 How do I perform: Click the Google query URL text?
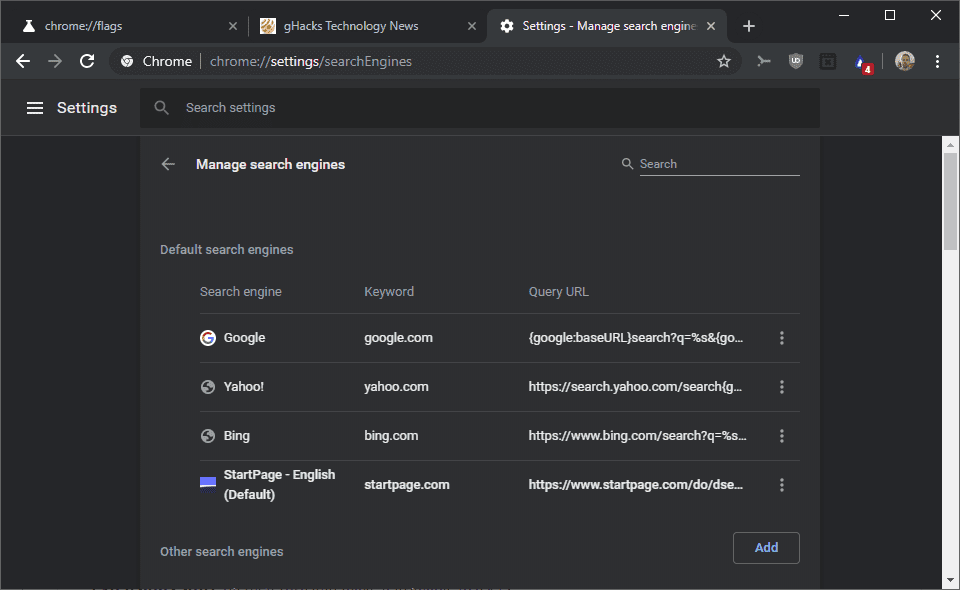(x=636, y=338)
